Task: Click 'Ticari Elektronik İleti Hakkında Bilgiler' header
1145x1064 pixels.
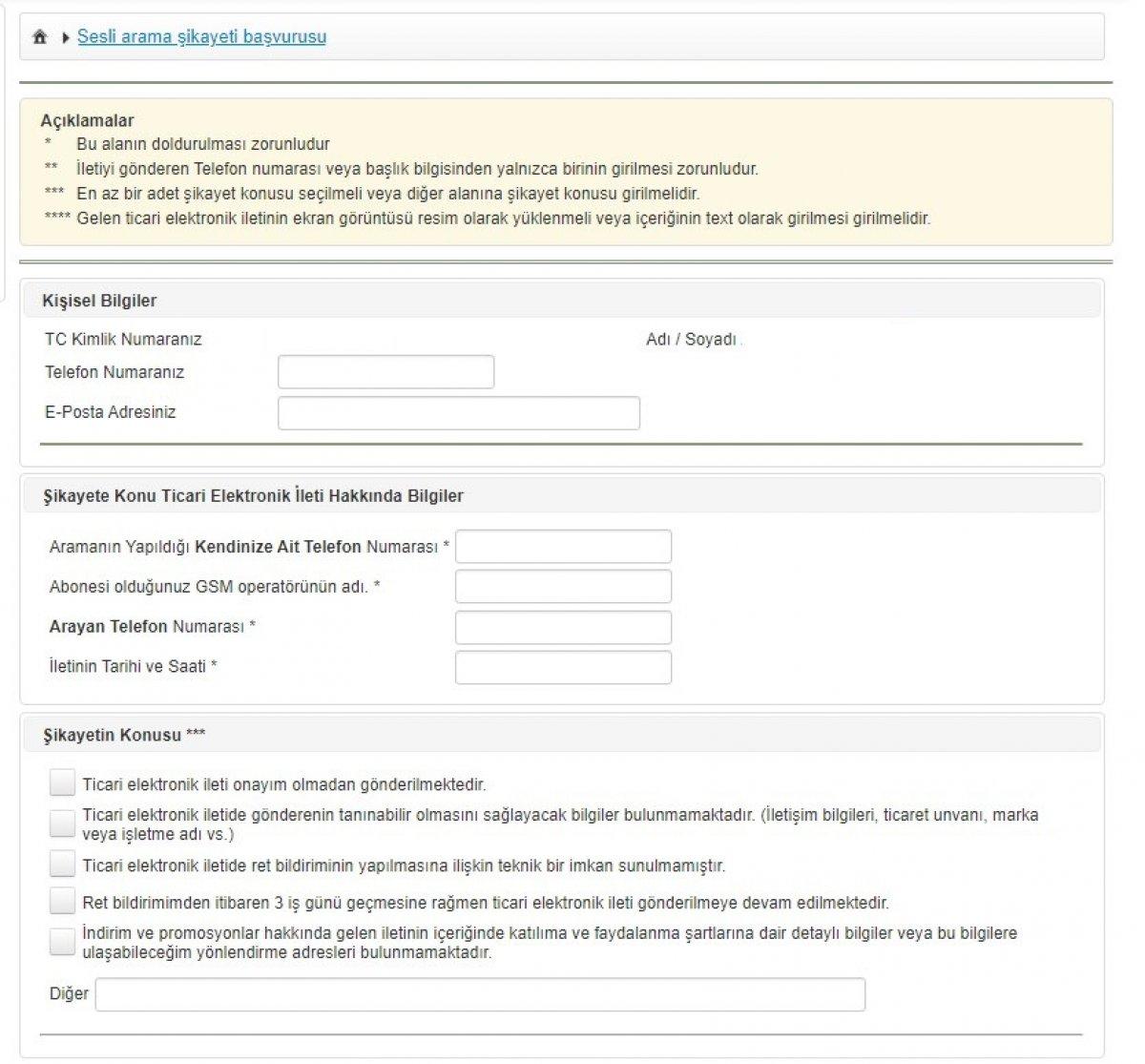Action: coord(253,496)
